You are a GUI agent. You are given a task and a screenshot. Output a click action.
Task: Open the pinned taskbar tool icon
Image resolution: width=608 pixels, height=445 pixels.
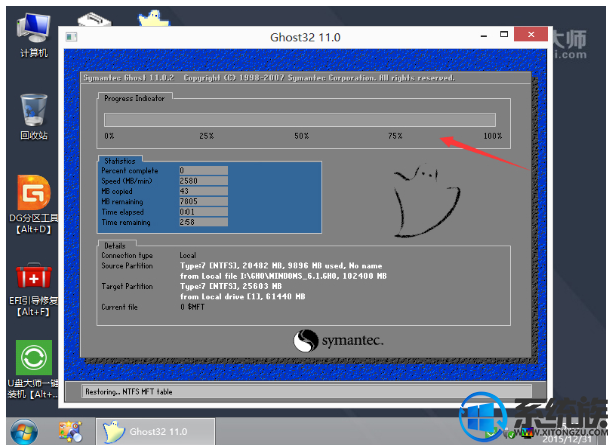click(70, 431)
